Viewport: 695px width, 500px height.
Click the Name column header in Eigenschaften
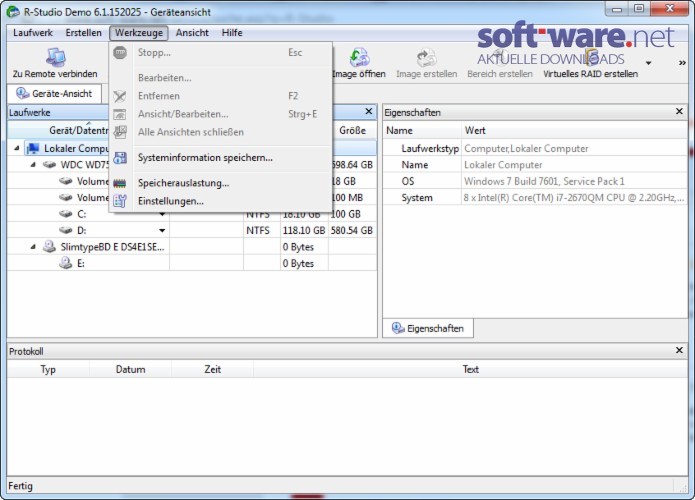click(422, 130)
